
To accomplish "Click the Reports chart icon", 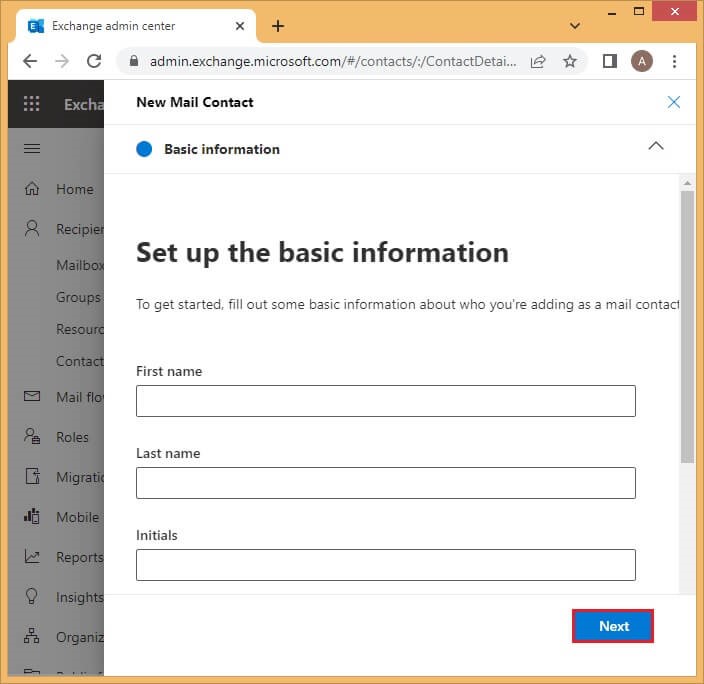I will (31, 556).
